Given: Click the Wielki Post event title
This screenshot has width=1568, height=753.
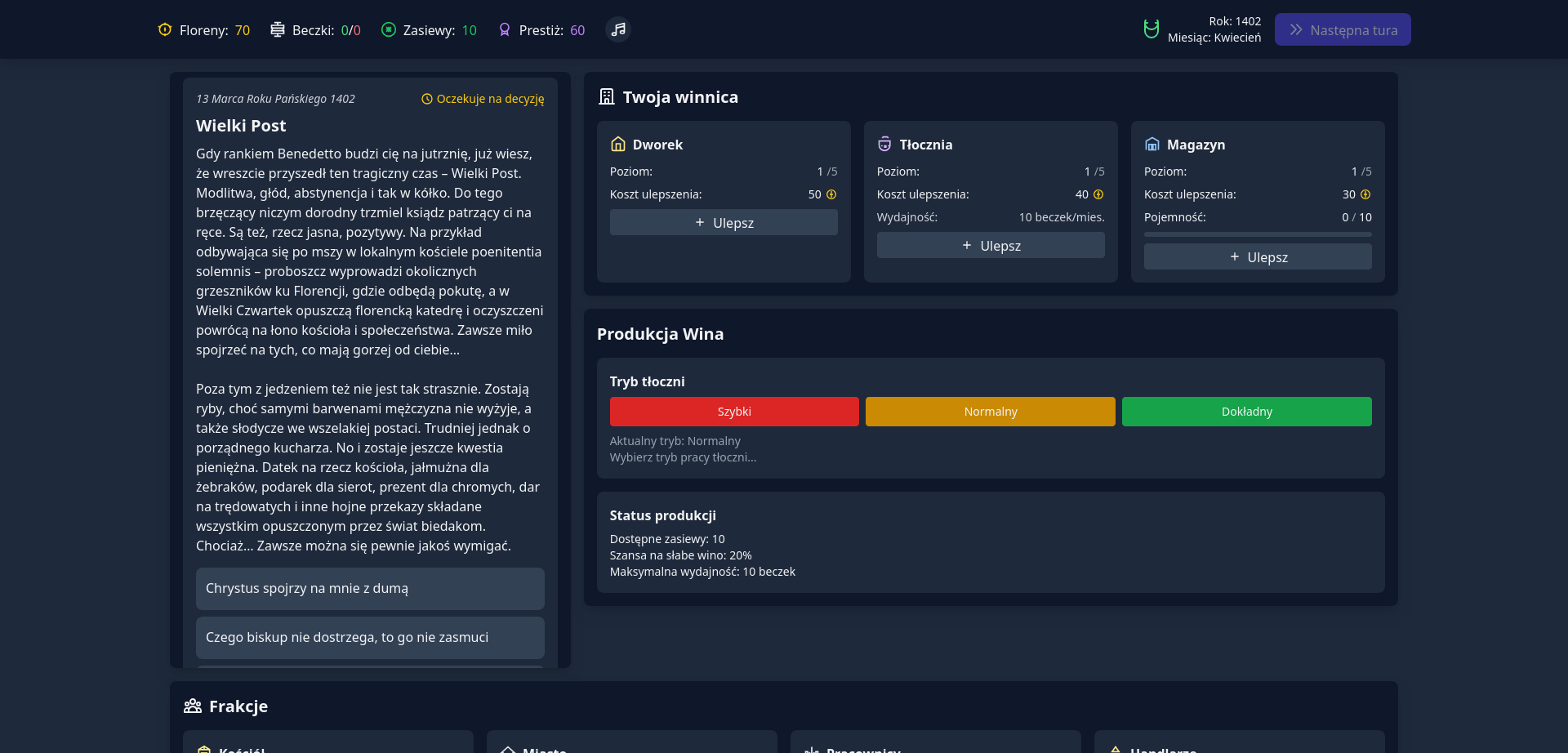Looking at the screenshot, I should 241,126.
